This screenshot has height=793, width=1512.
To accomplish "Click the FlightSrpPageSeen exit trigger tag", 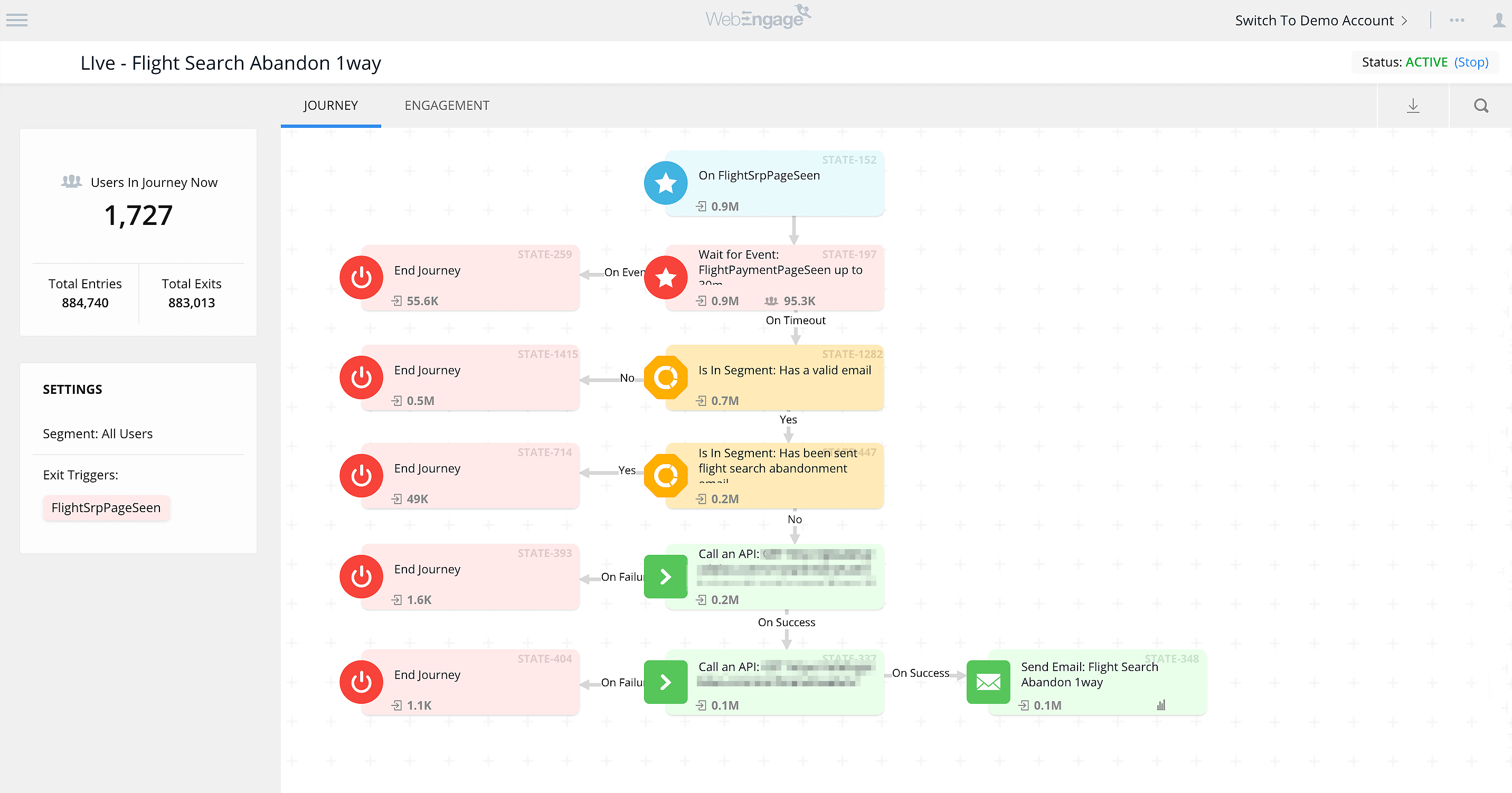I will (106, 508).
